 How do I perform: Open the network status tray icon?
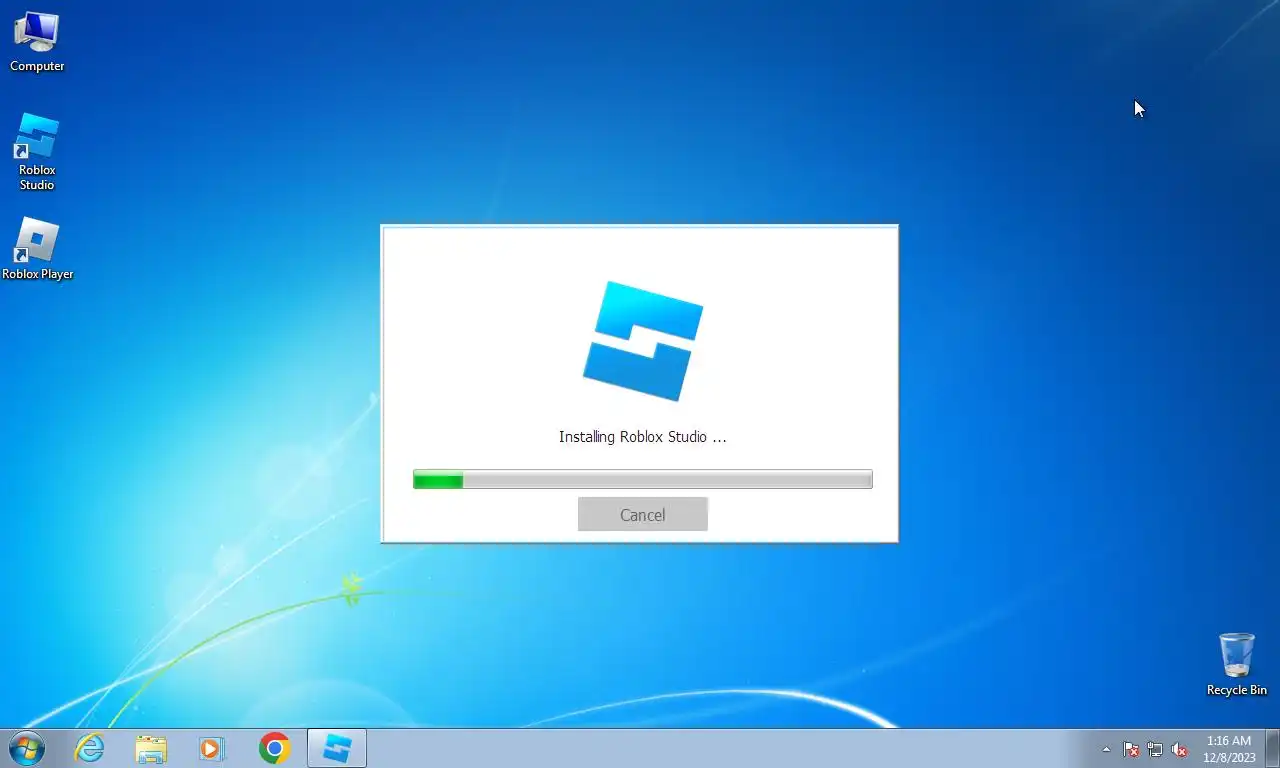pos(1155,749)
